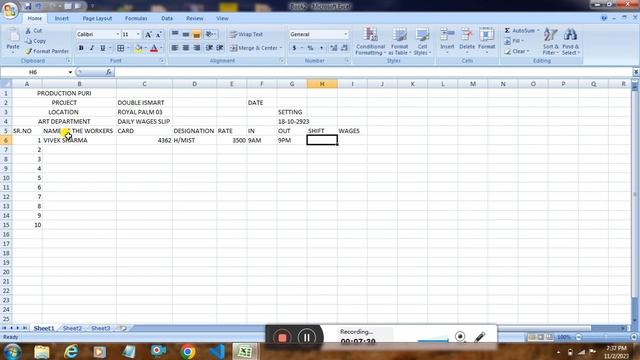Switch to the Page Layout tab
Image resolution: width=640 pixels, height=360 pixels.
coord(97,18)
